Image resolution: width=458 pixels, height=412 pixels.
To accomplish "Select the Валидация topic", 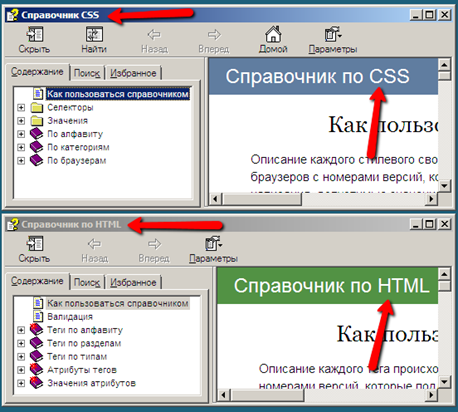I will coord(70,317).
